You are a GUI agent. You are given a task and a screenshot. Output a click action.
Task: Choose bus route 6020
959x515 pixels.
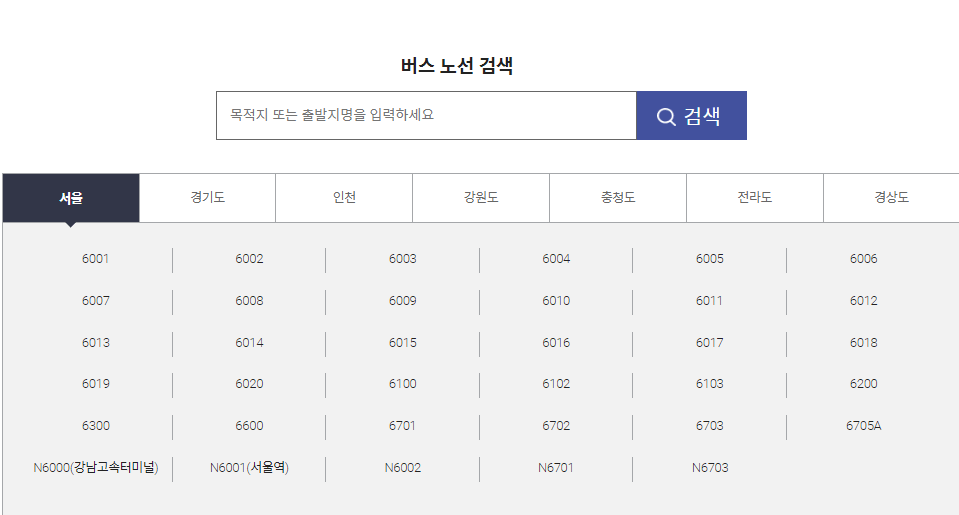(249, 383)
